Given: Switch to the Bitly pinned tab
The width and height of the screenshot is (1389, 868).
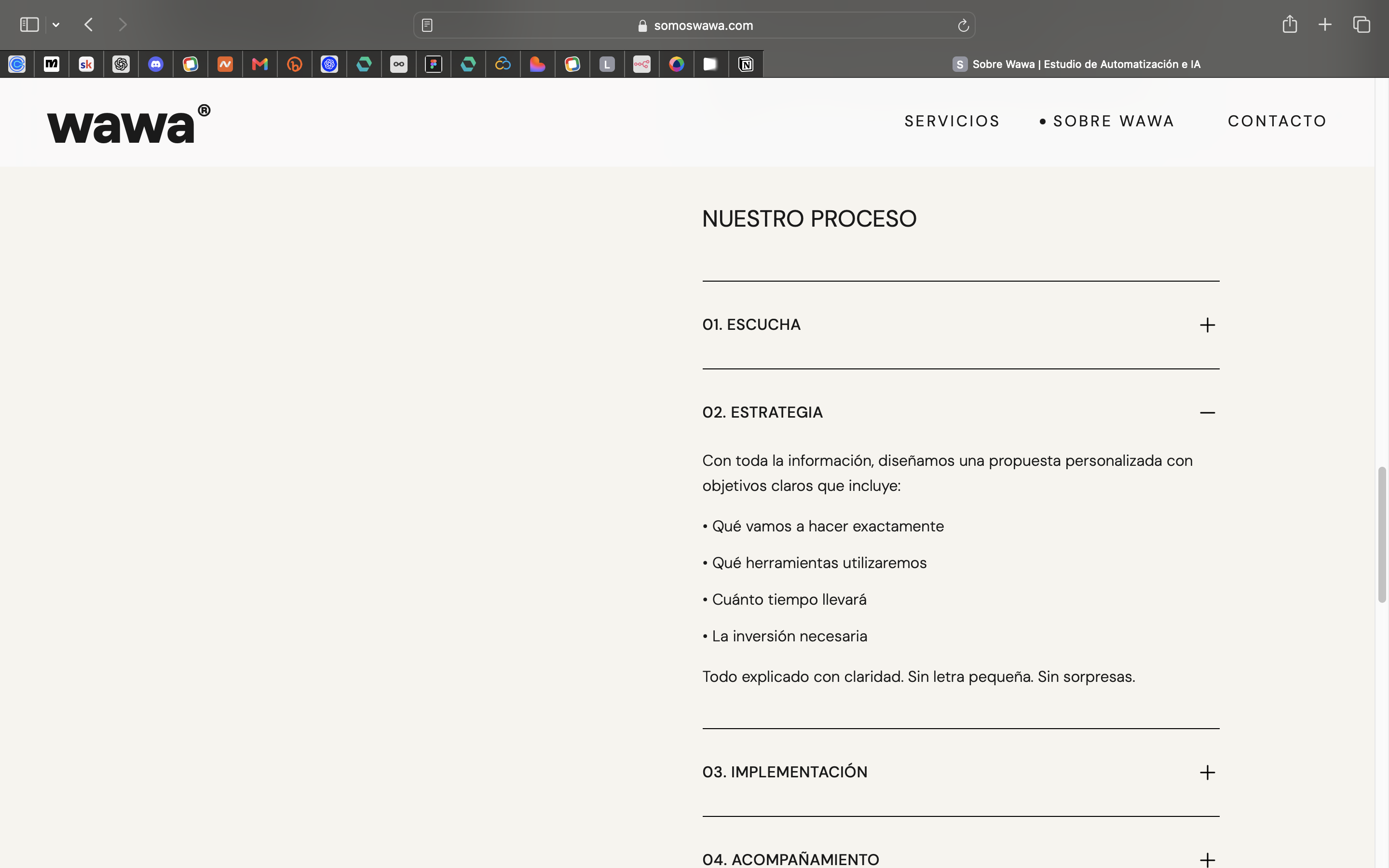Looking at the screenshot, I should pyautogui.click(x=295, y=64).
